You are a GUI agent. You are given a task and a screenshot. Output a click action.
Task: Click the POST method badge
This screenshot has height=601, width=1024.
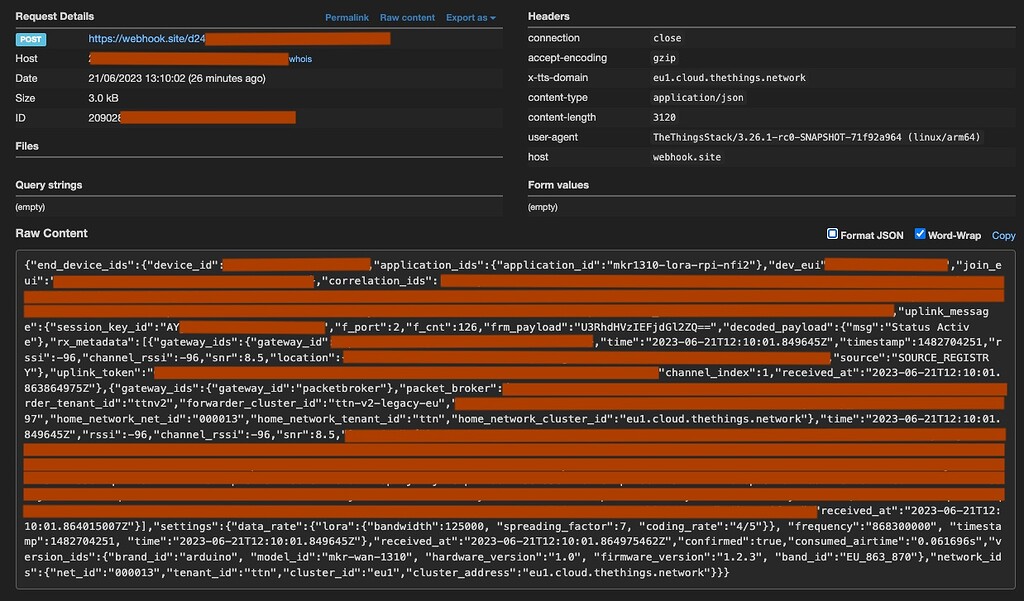pos(28,38)
